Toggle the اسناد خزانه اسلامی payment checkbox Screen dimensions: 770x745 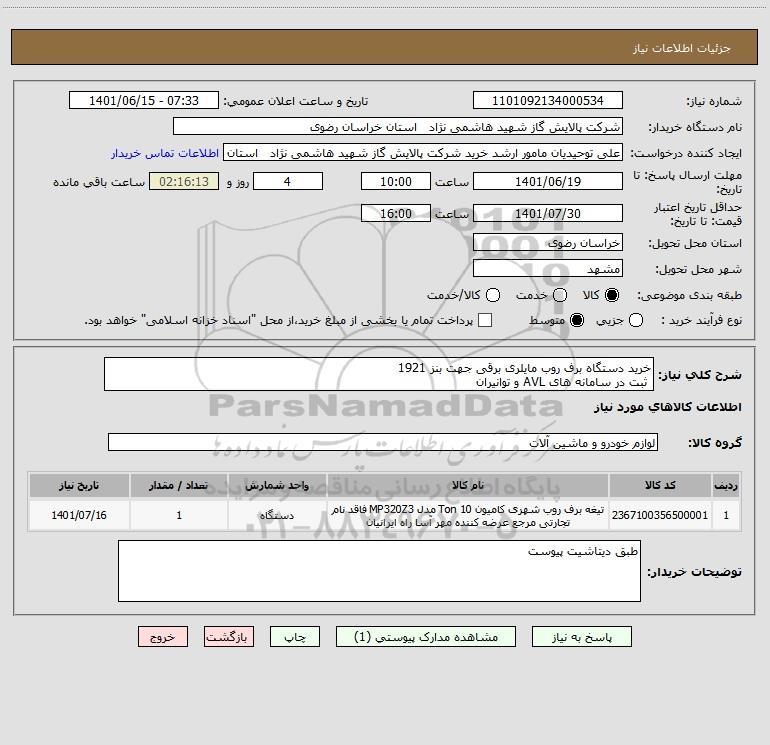coord(485,320)
